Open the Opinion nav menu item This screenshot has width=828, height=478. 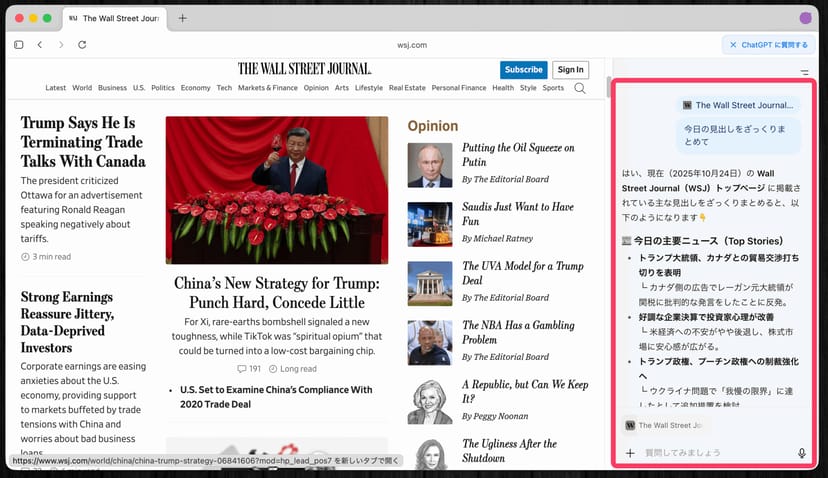[316, 88]
